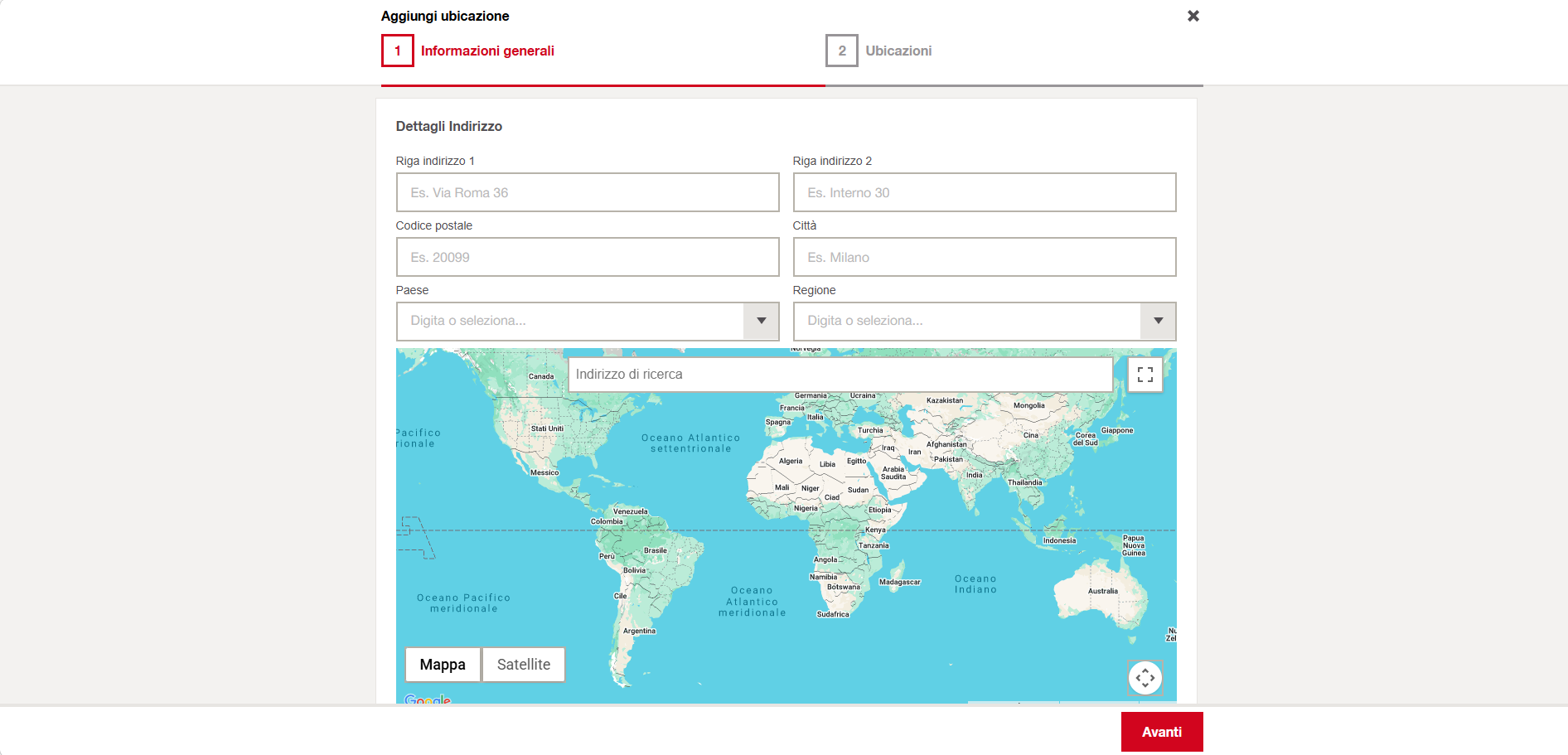Close the Aggiungi ubicazione dialog
The image size is (1568, 755).
point(1193,16)
